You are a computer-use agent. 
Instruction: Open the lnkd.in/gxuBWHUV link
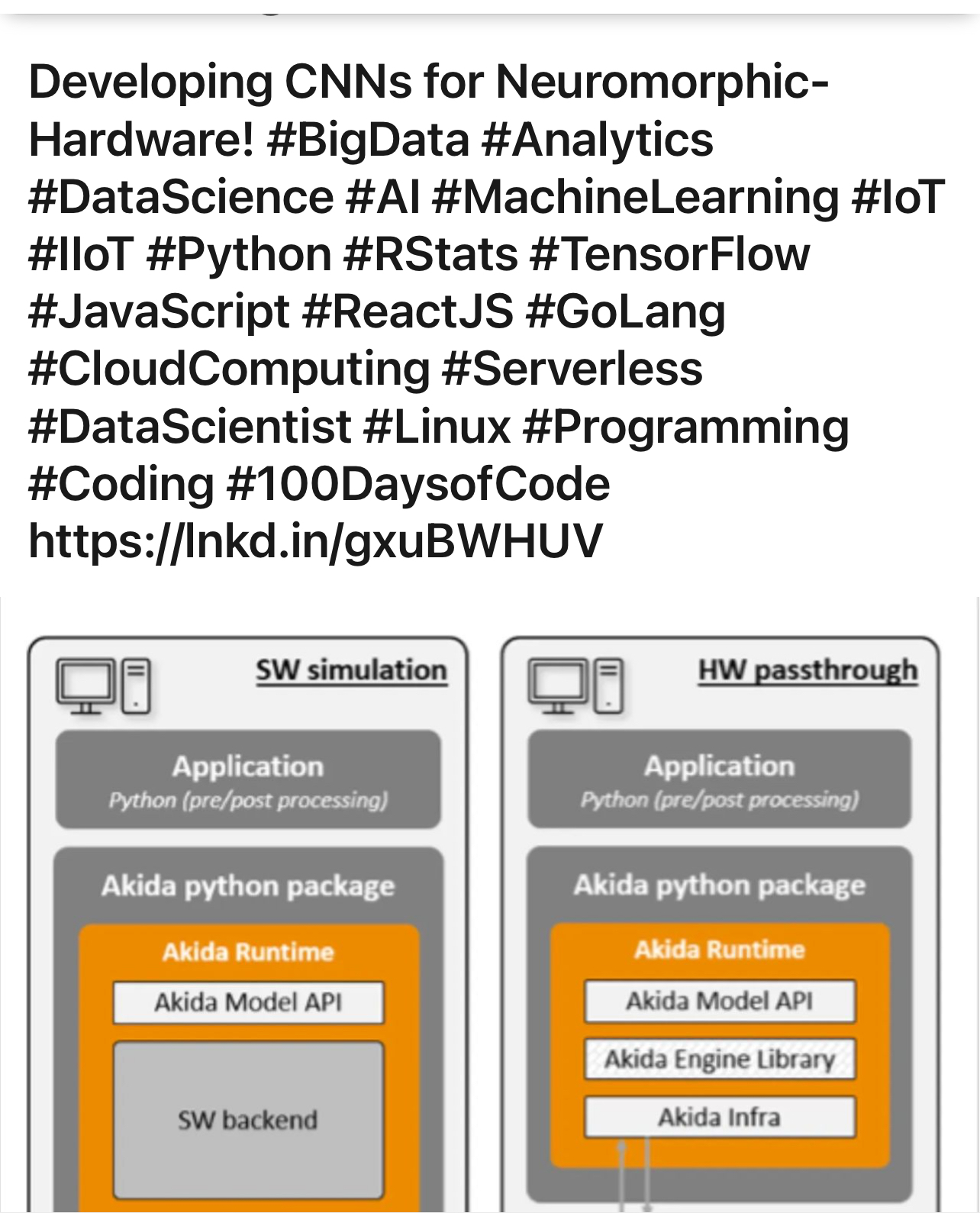(315, 541)
